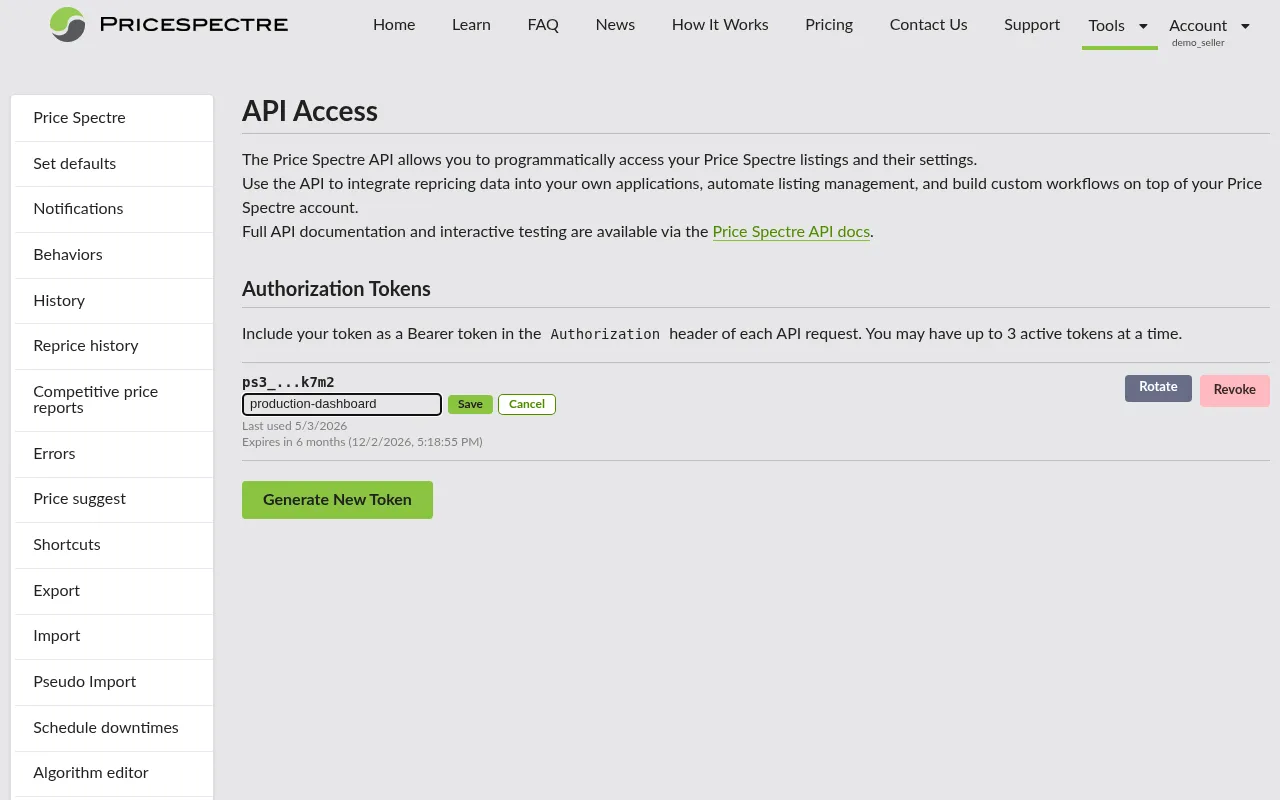The width and height of the screenshot is (1280, 800).
Task: Open the Tools menu
Action: coord(1107,26)
